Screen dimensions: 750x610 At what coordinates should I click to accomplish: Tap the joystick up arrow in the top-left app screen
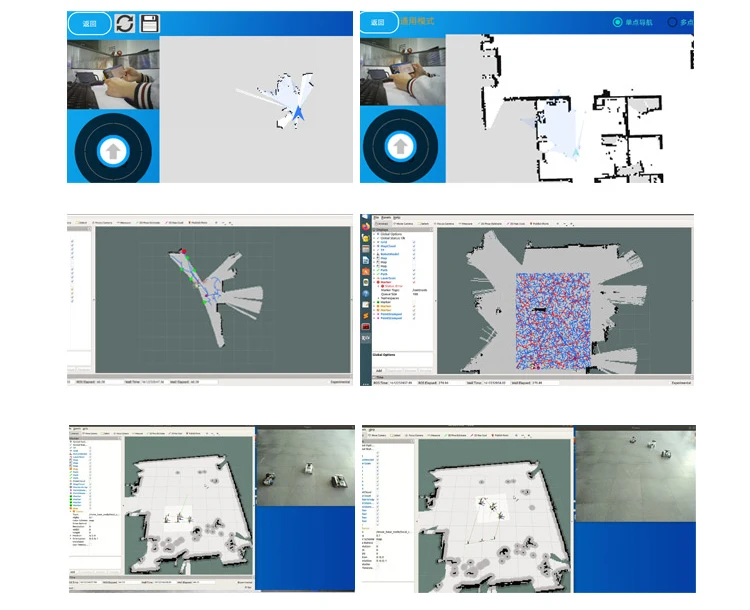click(x=113, y=151)
